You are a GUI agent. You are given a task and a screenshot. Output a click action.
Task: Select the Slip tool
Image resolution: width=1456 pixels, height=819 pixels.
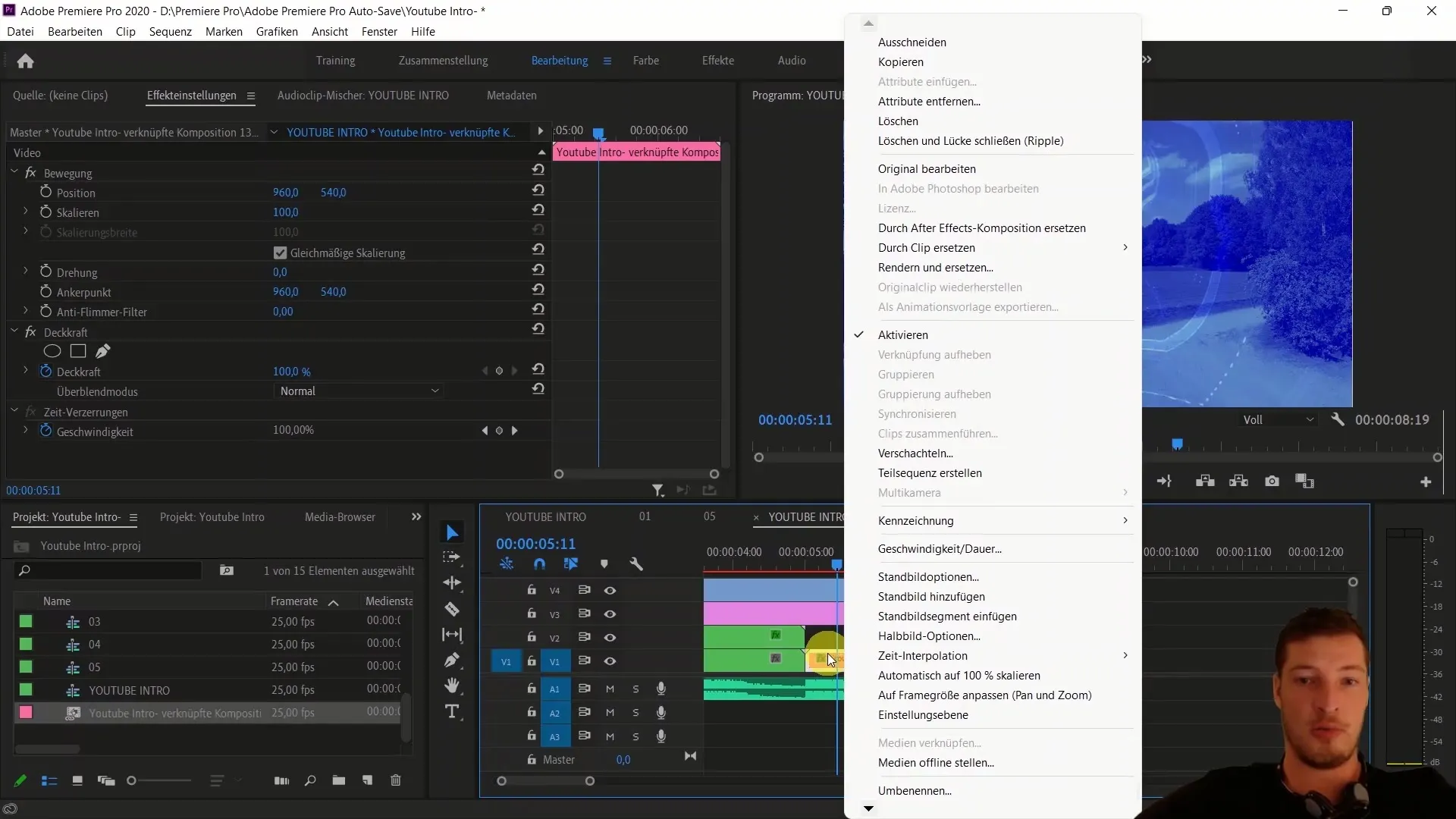click(x=452, y=635)
